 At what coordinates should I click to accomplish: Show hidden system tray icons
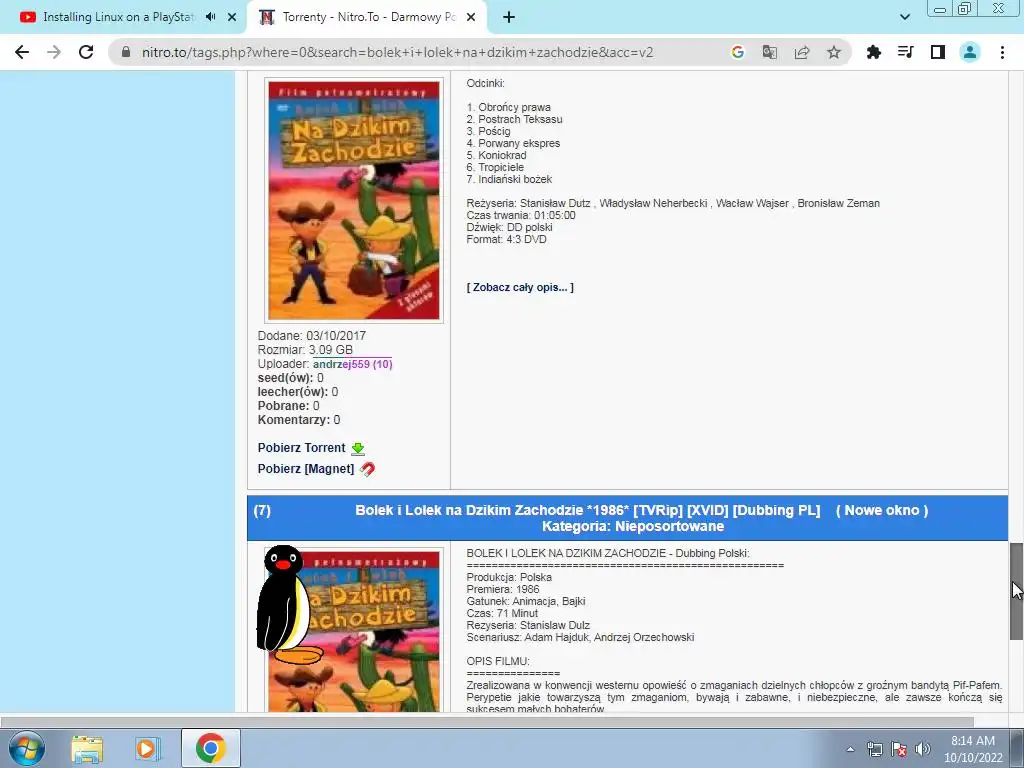click(850, 749)
